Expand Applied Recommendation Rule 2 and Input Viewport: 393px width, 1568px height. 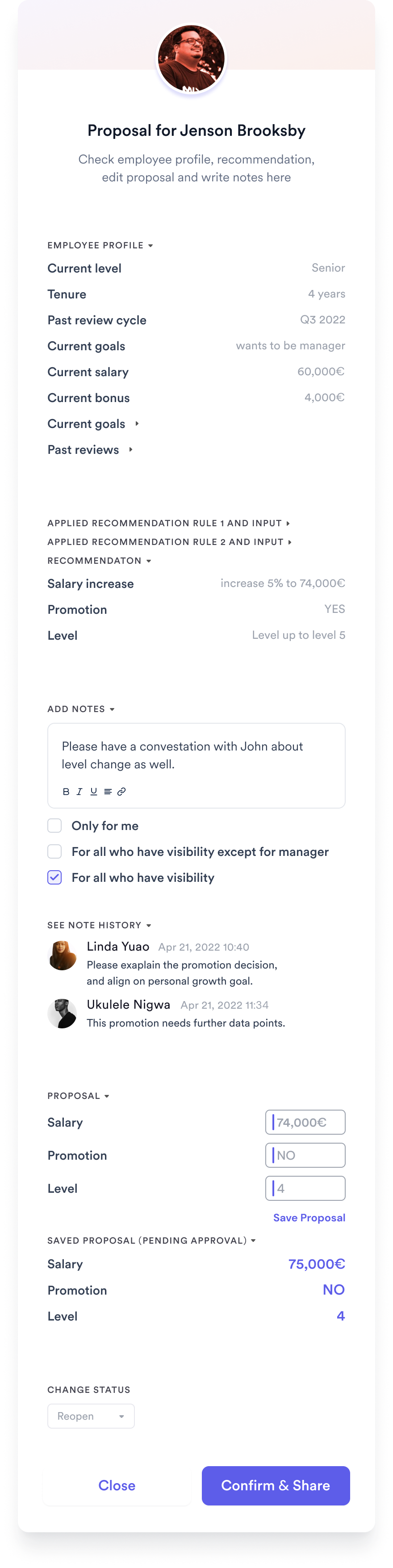coord(170,542)
